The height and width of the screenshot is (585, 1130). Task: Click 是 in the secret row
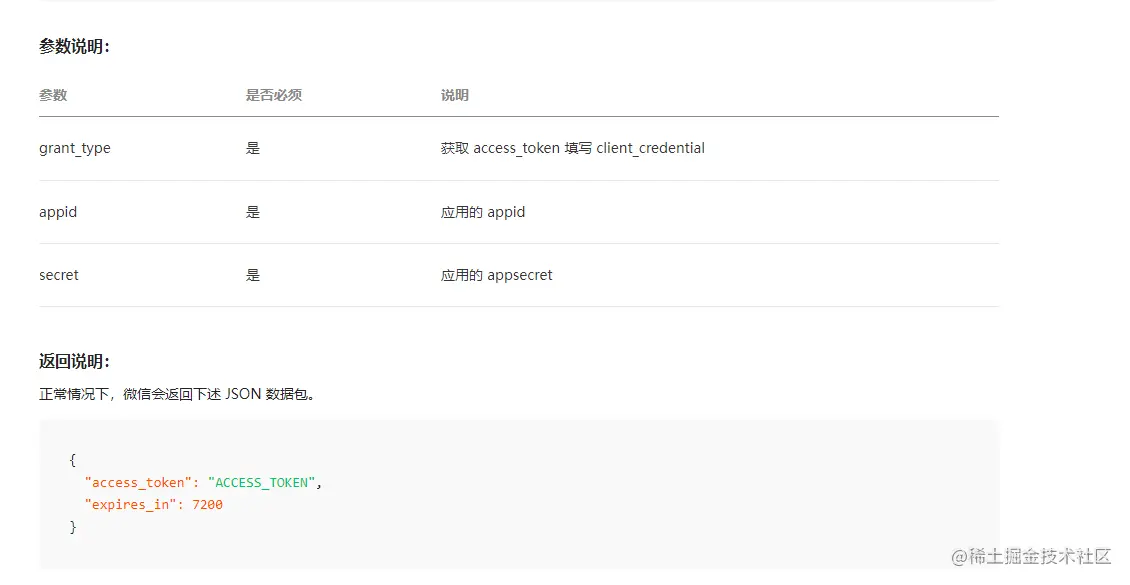coord(253,275)
